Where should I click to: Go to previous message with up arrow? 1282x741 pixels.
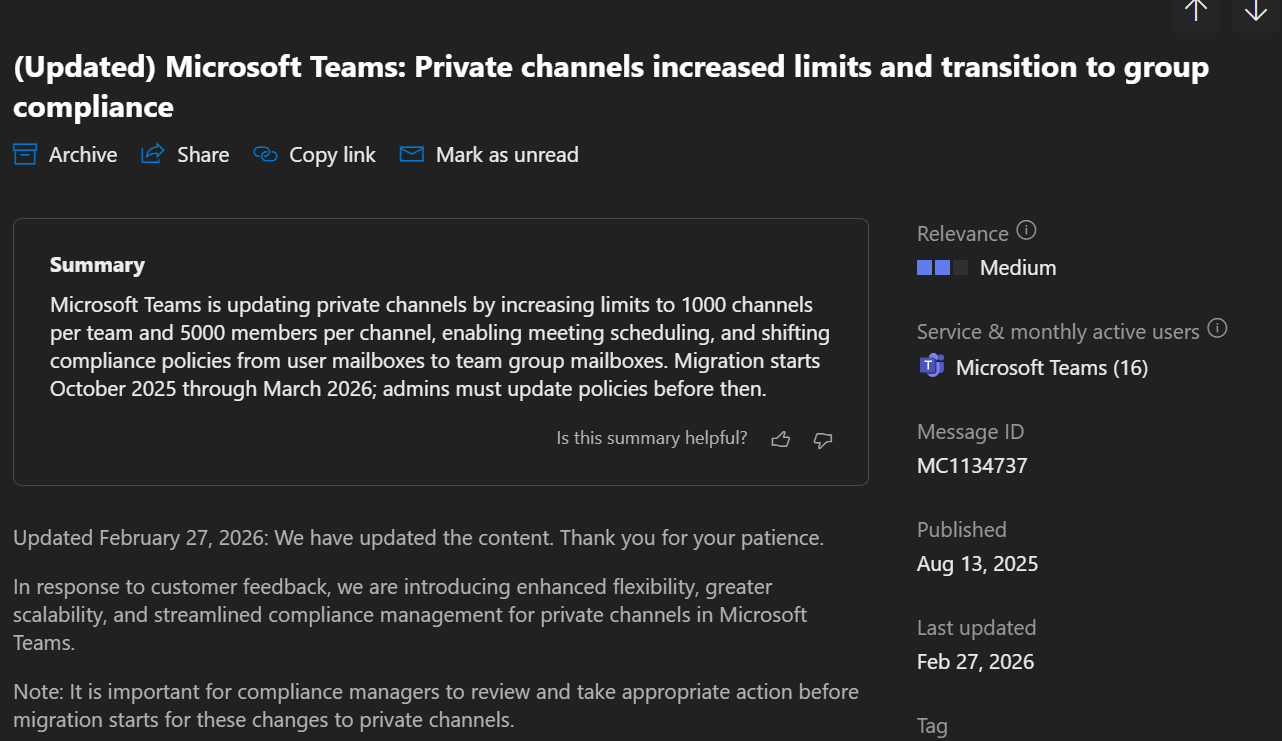(x=1196, y=12)
